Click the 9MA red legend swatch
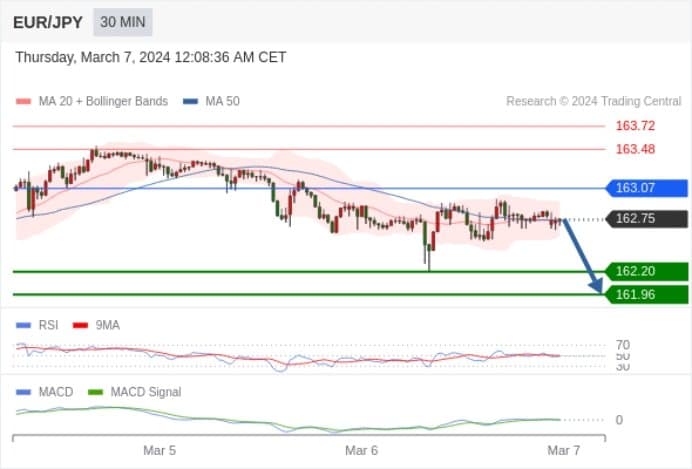The width and height of the screenshot is (692, 469). click(x=80, y=326)
